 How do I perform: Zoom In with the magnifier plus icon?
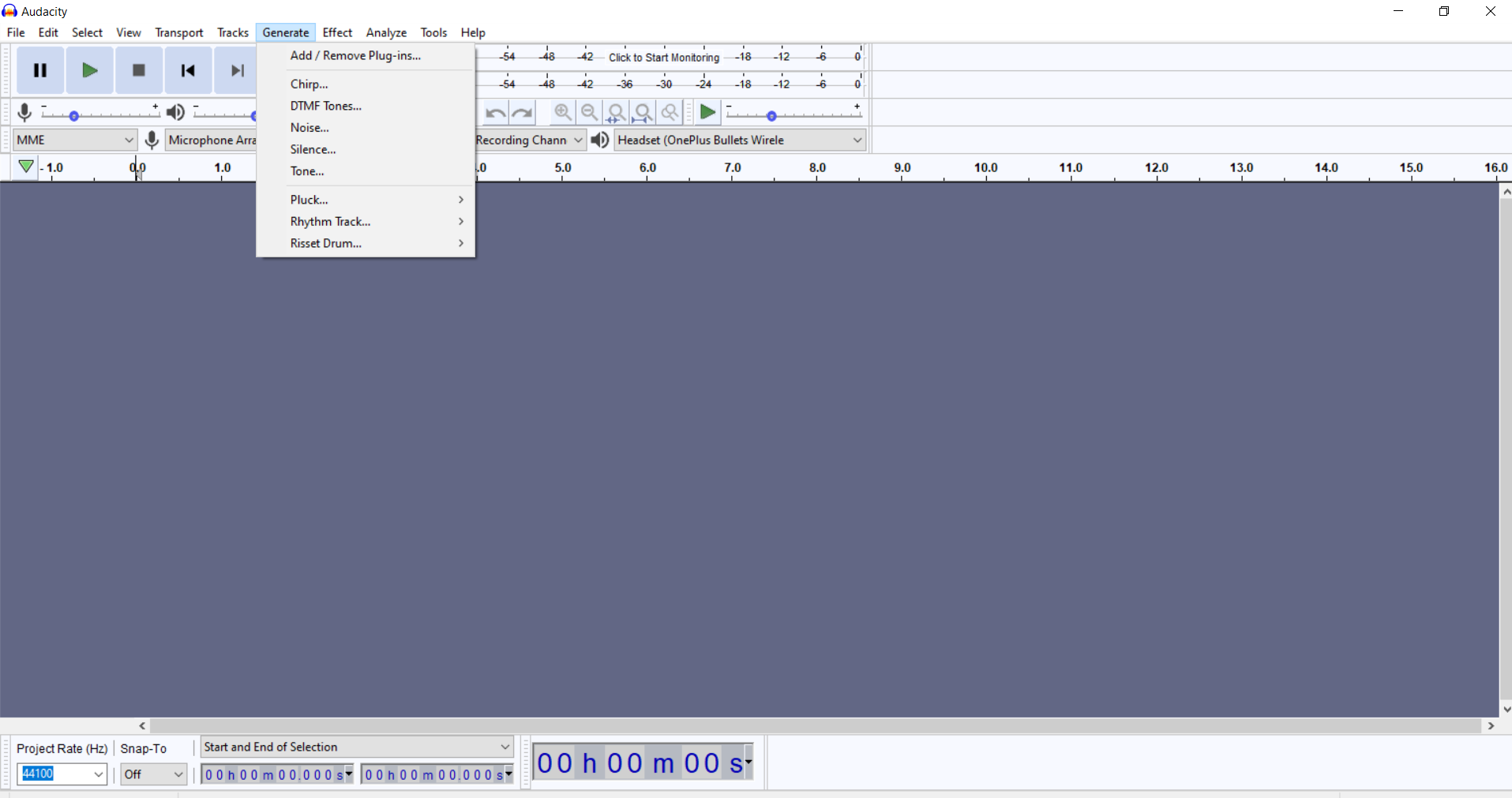point(563,113)
